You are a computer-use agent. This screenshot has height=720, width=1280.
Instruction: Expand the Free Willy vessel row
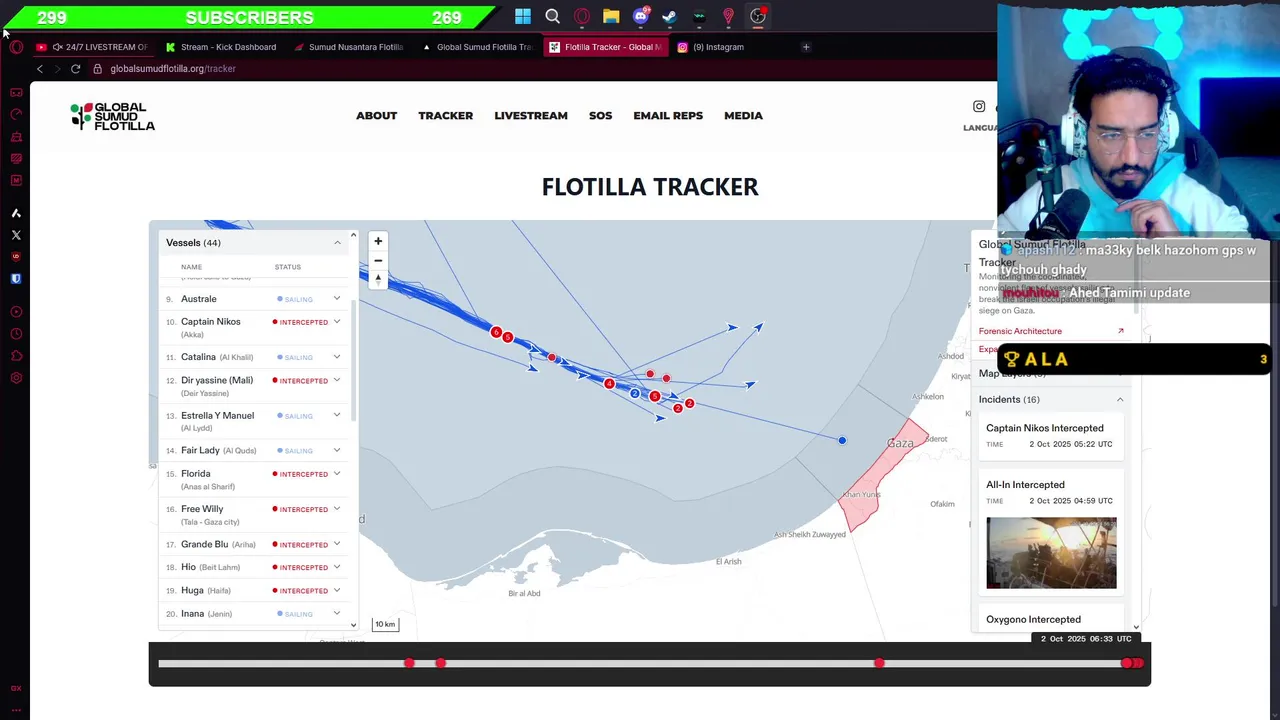click(x=337, y=509)
